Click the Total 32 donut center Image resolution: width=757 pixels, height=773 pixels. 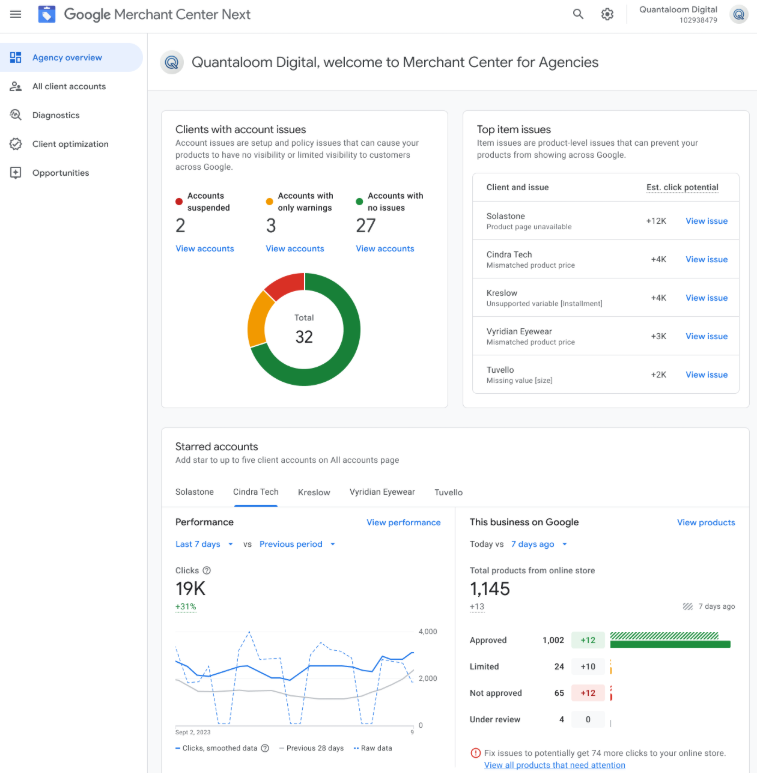click(304, 329)
